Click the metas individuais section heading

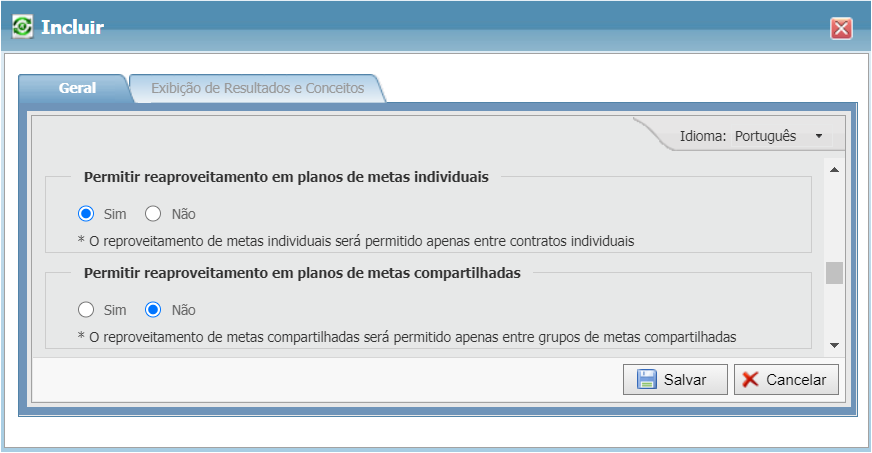pyautogui.click(x=286, y=177)
